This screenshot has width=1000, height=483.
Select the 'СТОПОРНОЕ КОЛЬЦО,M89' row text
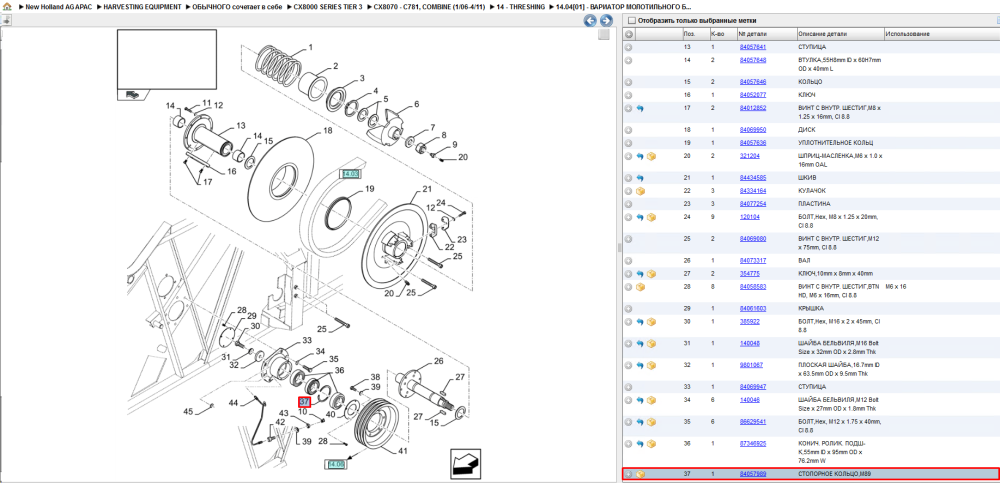(833, 475)
